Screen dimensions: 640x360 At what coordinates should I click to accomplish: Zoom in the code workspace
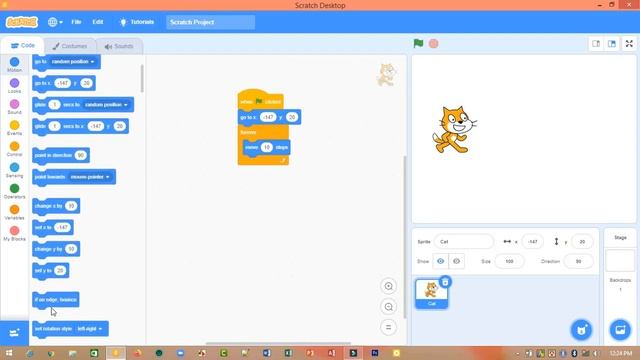[389, 286]
